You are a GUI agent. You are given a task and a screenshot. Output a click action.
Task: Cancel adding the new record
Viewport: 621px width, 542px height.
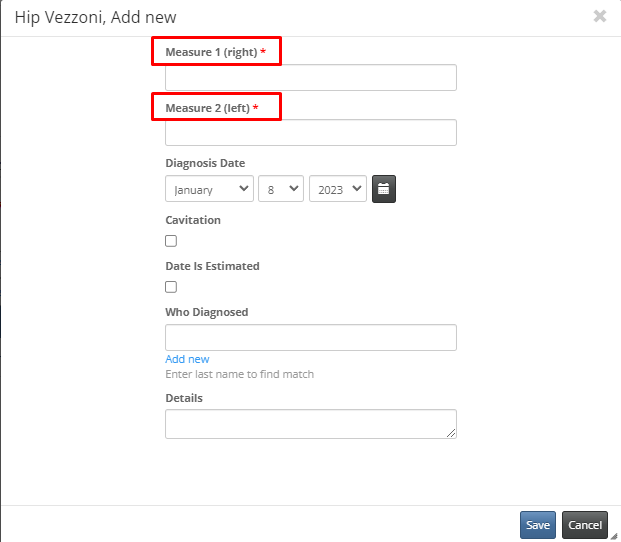pos(585,525)
